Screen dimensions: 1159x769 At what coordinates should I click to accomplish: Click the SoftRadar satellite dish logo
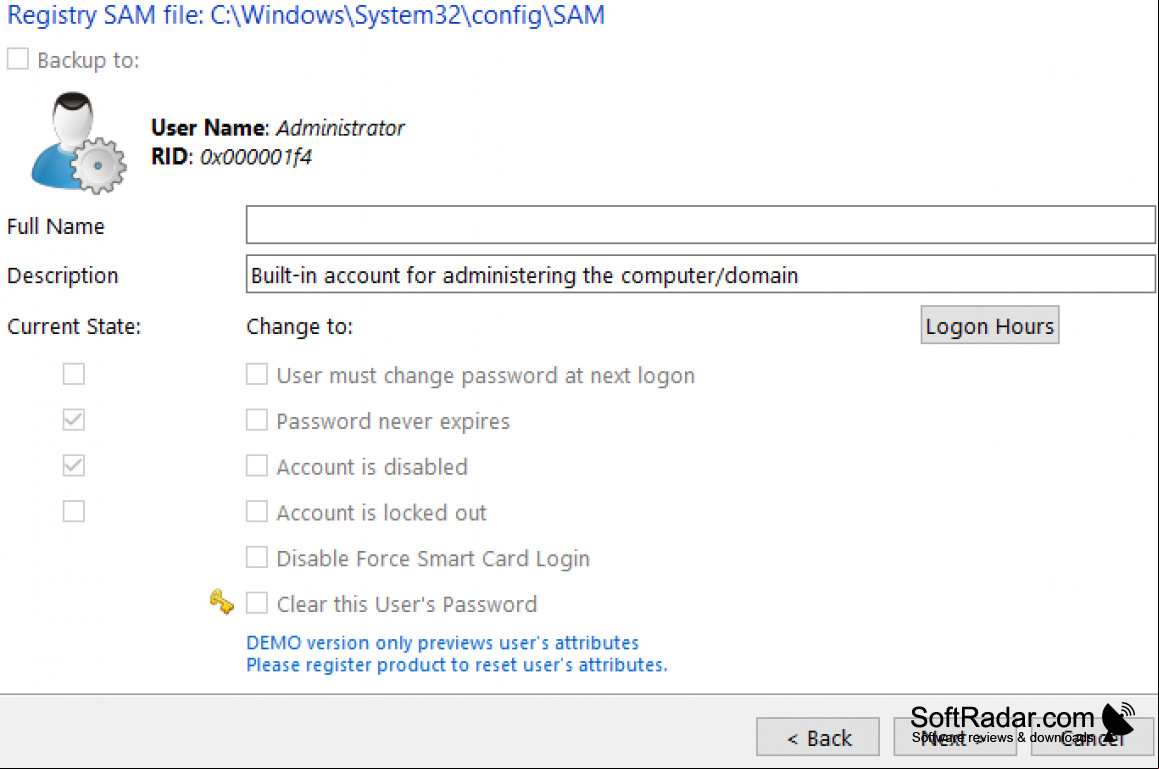point(1118,719)
